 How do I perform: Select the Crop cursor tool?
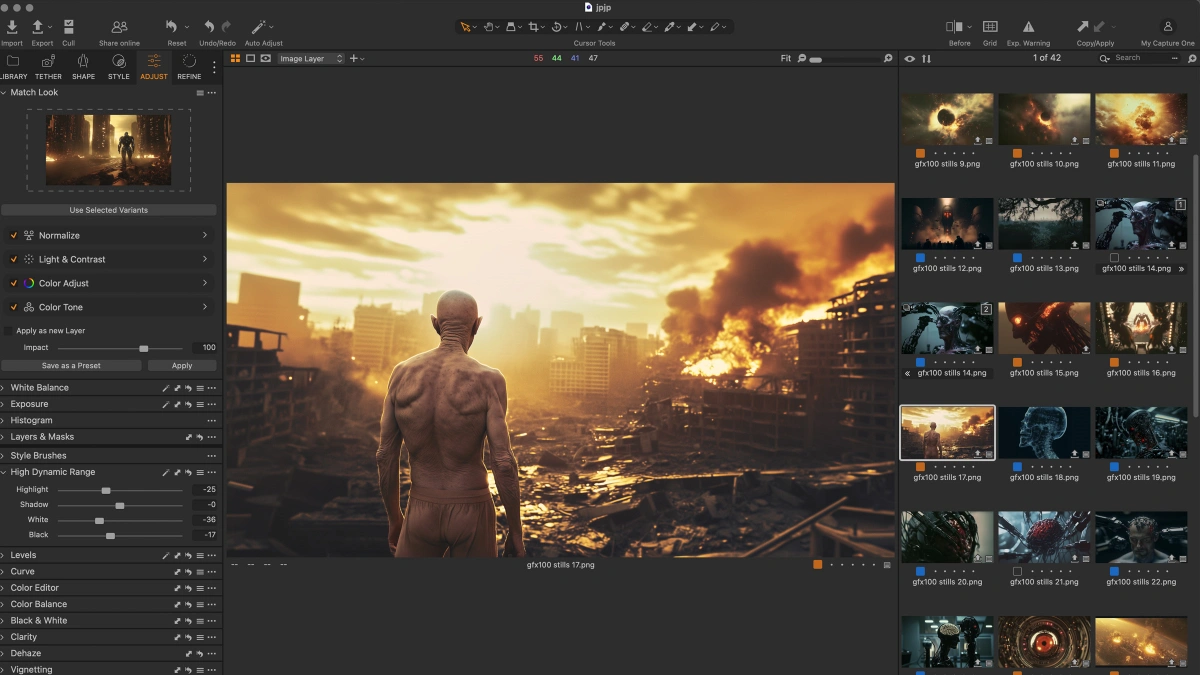pos(535,27)
